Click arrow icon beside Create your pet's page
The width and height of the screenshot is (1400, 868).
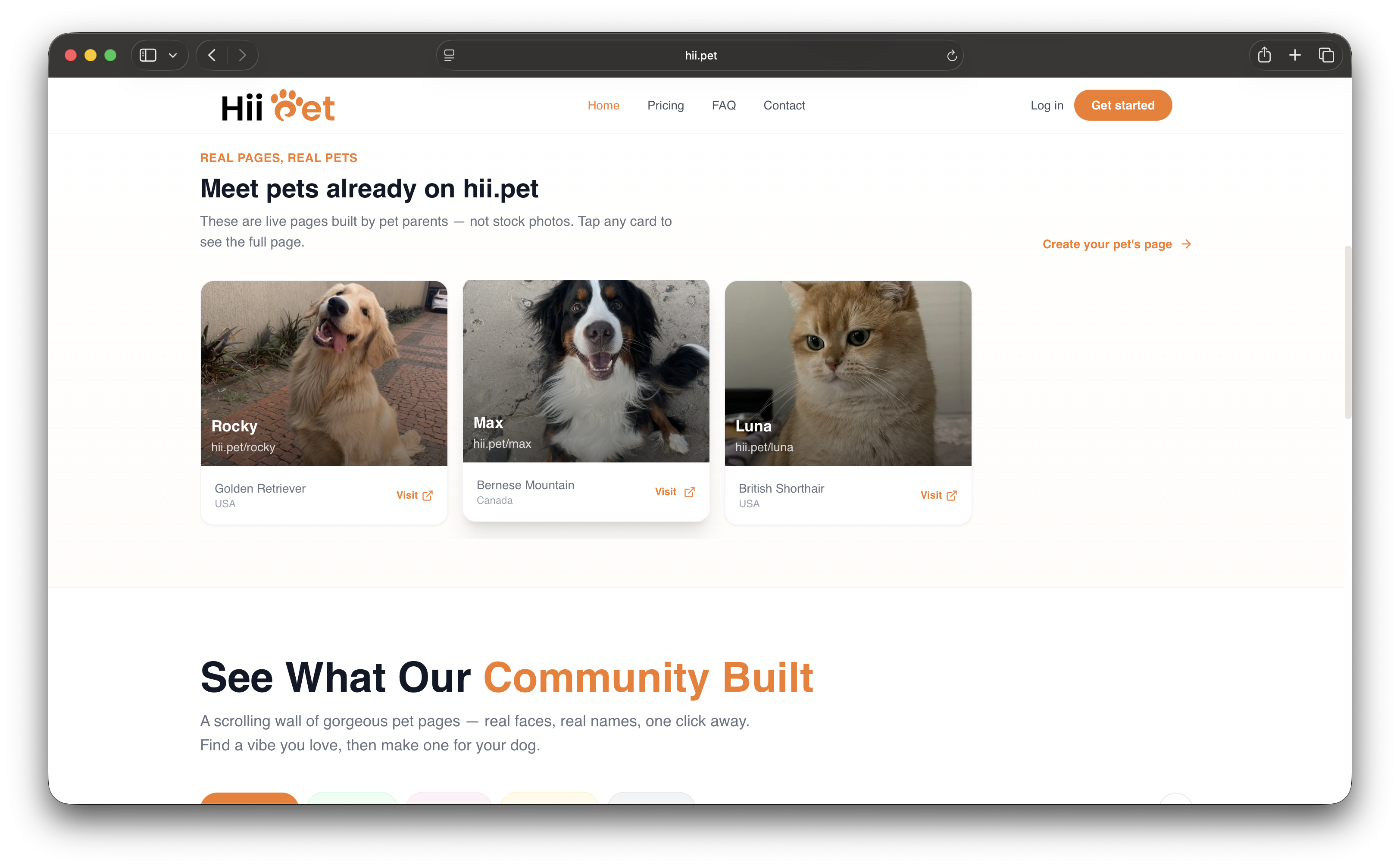[1186, 244]
